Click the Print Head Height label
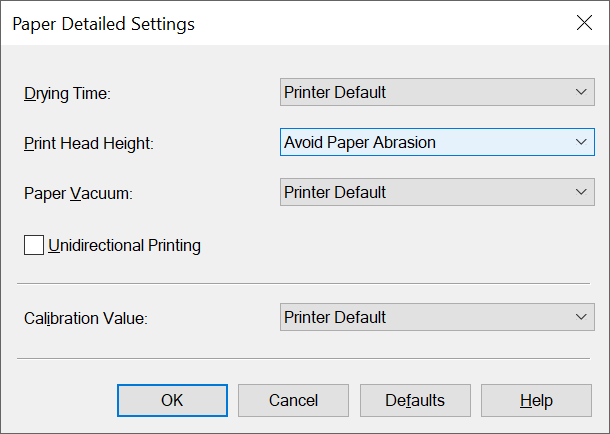Viewport: 610px width, 434px height. pyautogui.click(x=89, y=143)
